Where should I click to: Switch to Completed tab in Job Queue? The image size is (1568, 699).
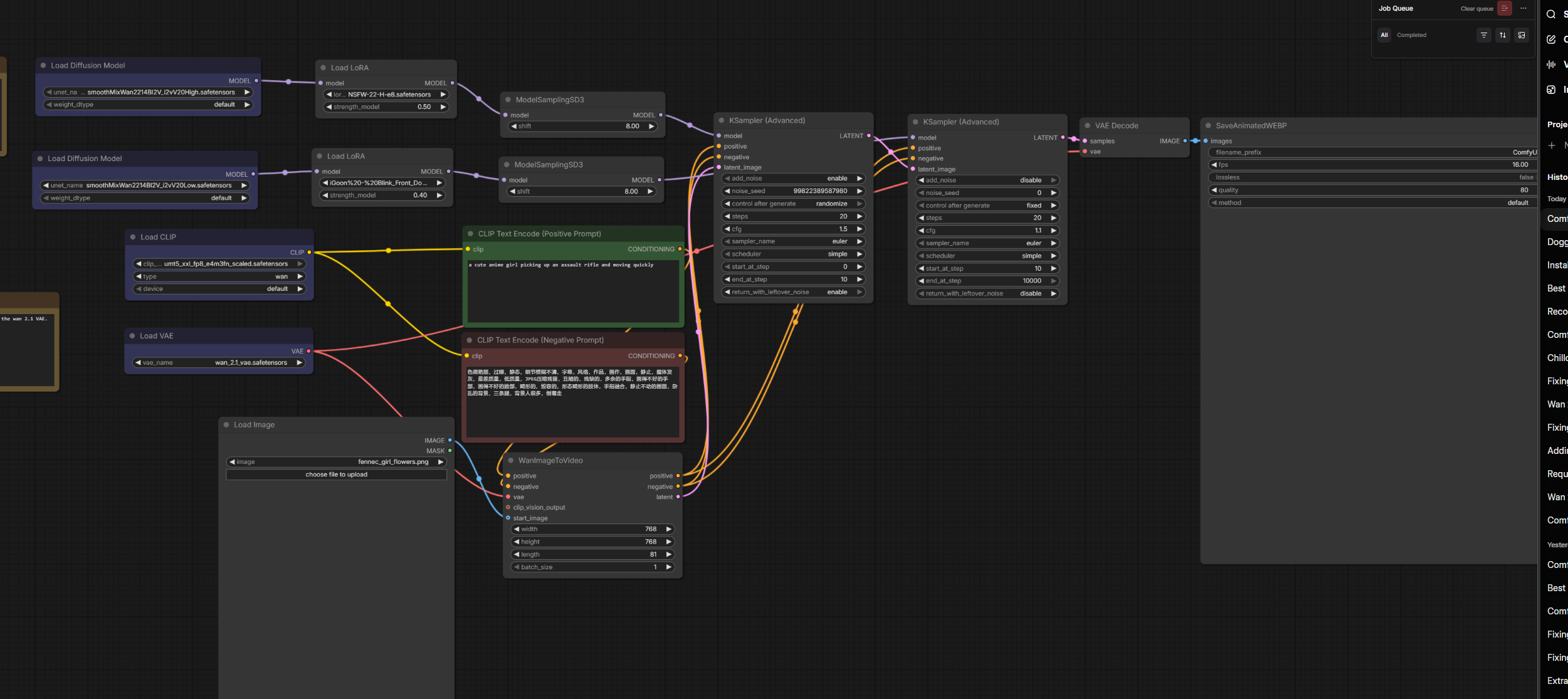1411,35
